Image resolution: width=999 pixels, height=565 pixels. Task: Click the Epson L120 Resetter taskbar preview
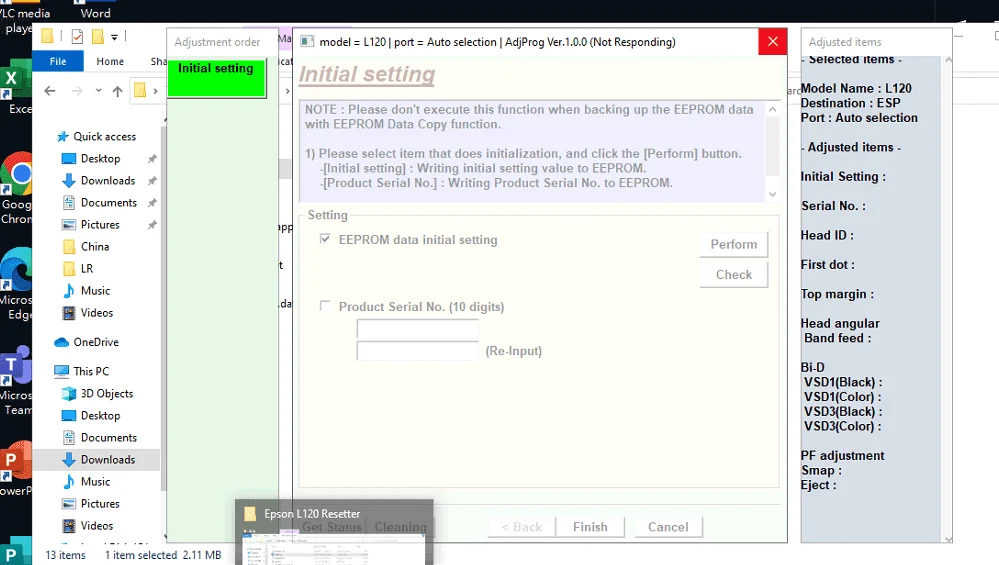pos(334,533)
